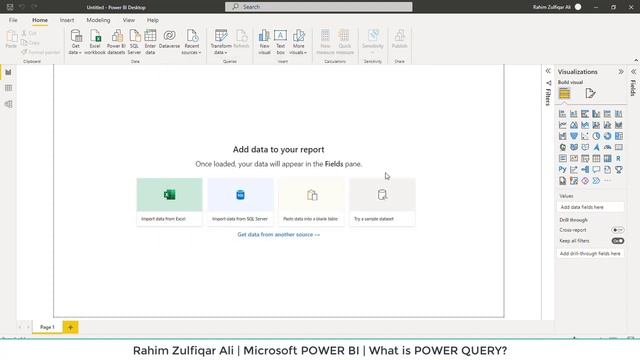
Task: Select the Decomposition tree visual
Action: point(585,169)
